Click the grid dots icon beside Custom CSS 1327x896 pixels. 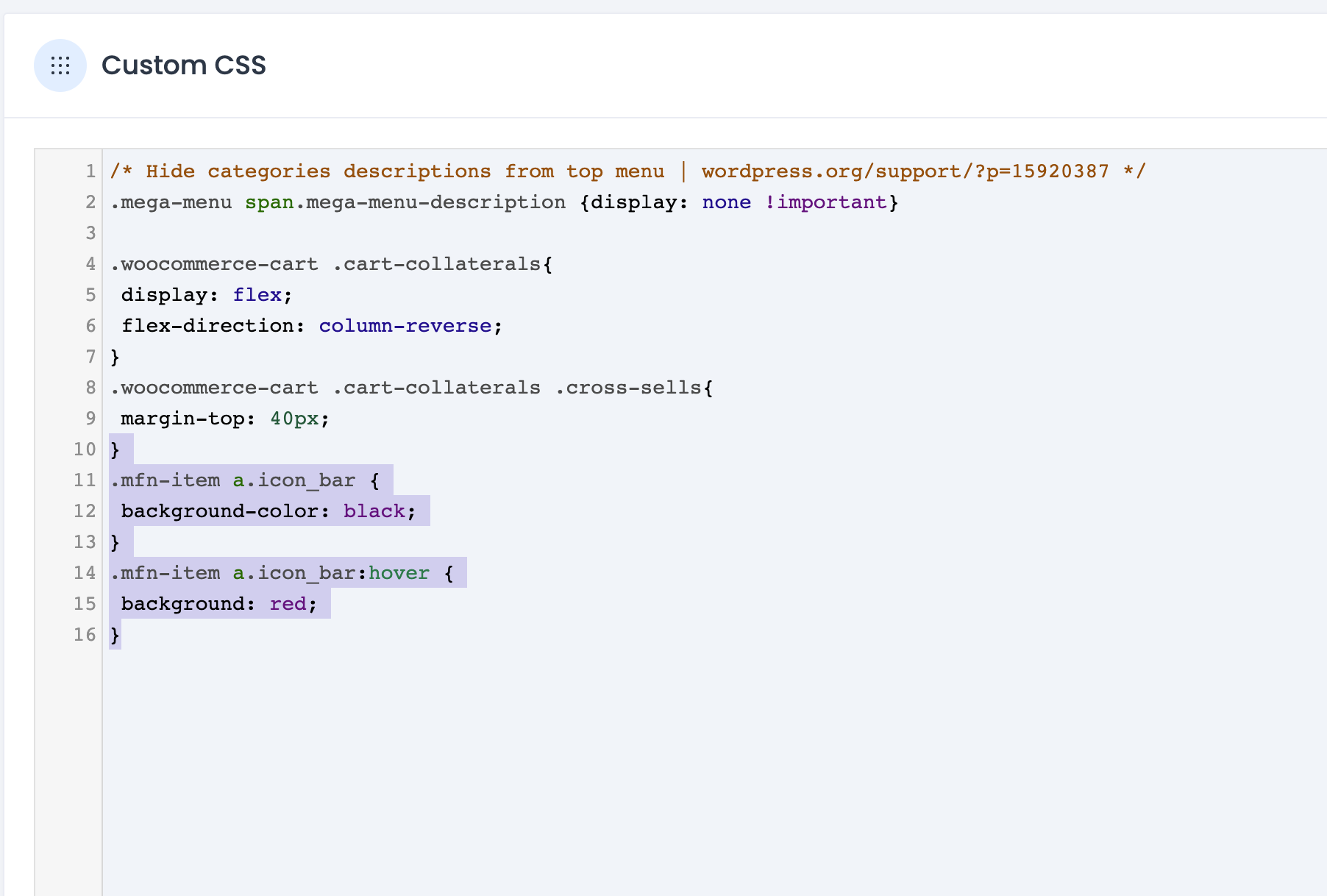coord(60,65)
